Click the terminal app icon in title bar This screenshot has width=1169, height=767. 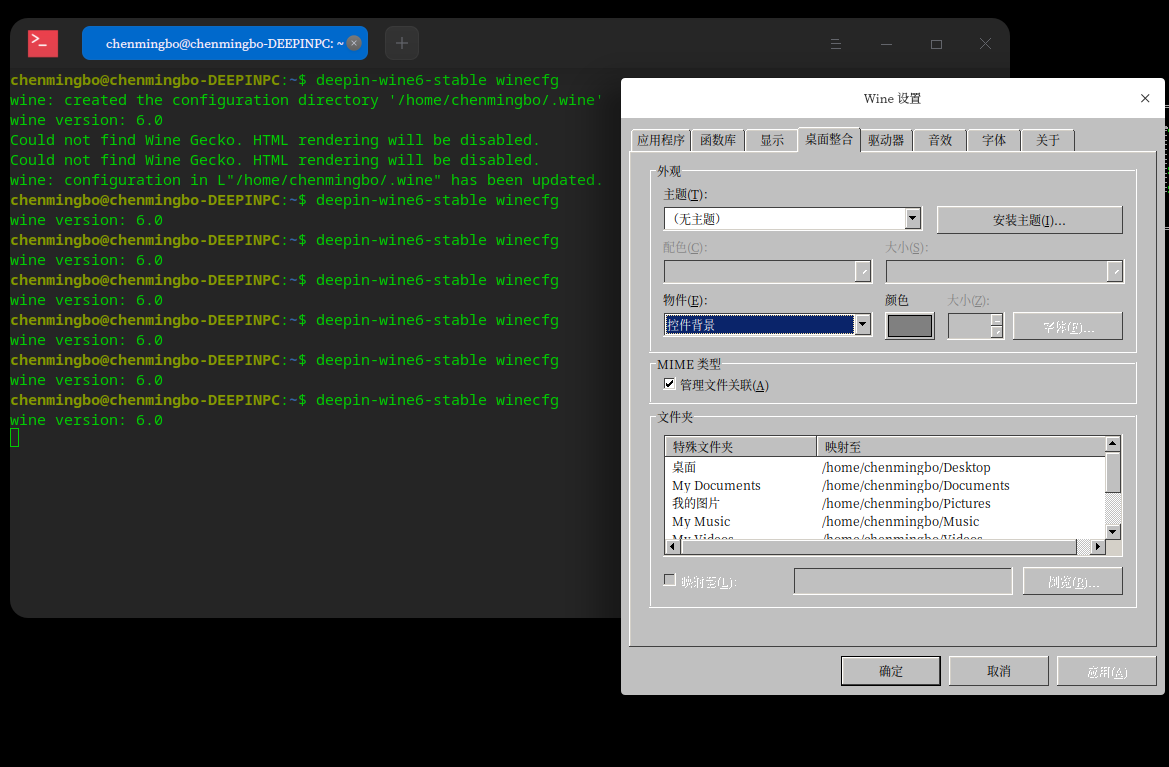click(43, 43)
